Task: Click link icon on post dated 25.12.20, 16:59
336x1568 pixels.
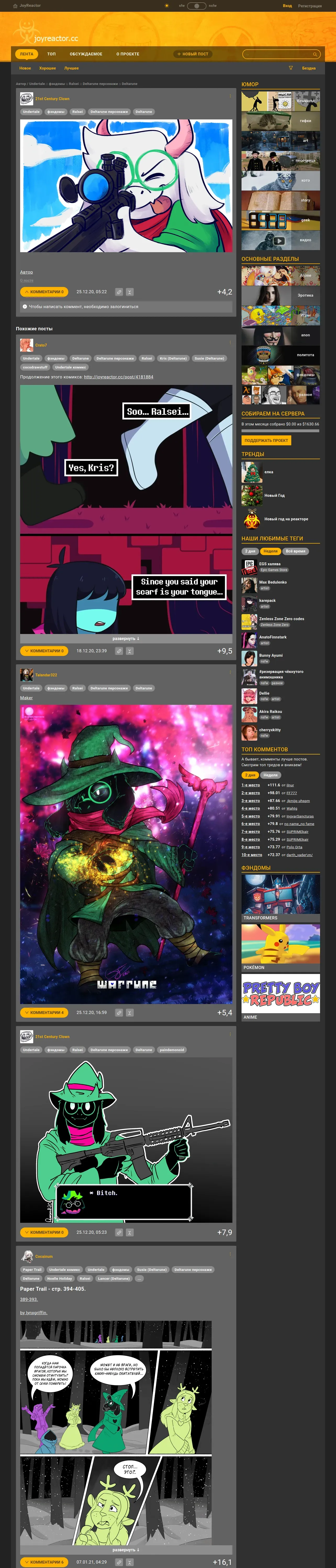Action: 119,1013
